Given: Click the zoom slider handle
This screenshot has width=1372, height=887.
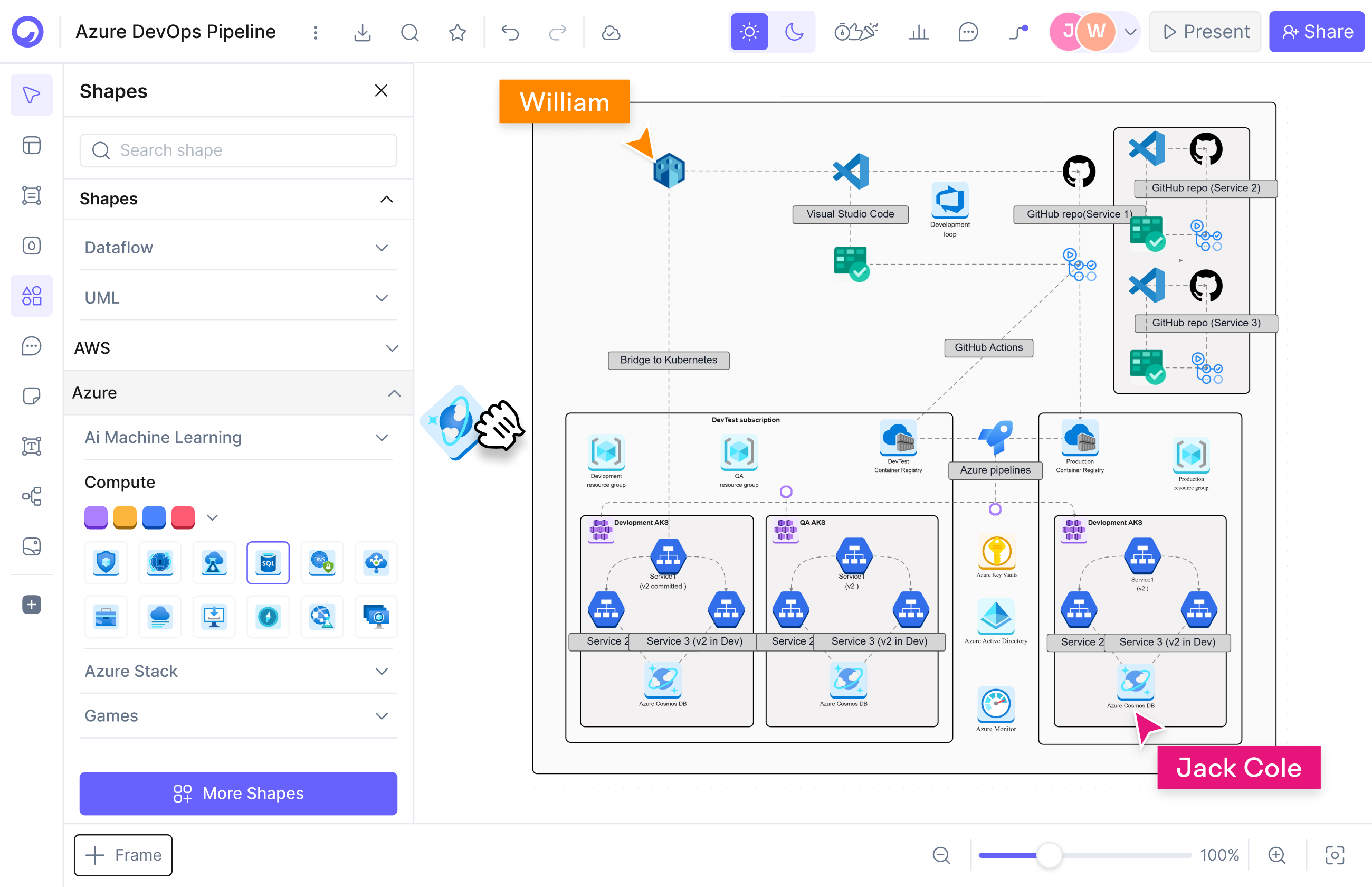Looking at the screenshot, I should pyautogui.click(x=1049, y=855).
